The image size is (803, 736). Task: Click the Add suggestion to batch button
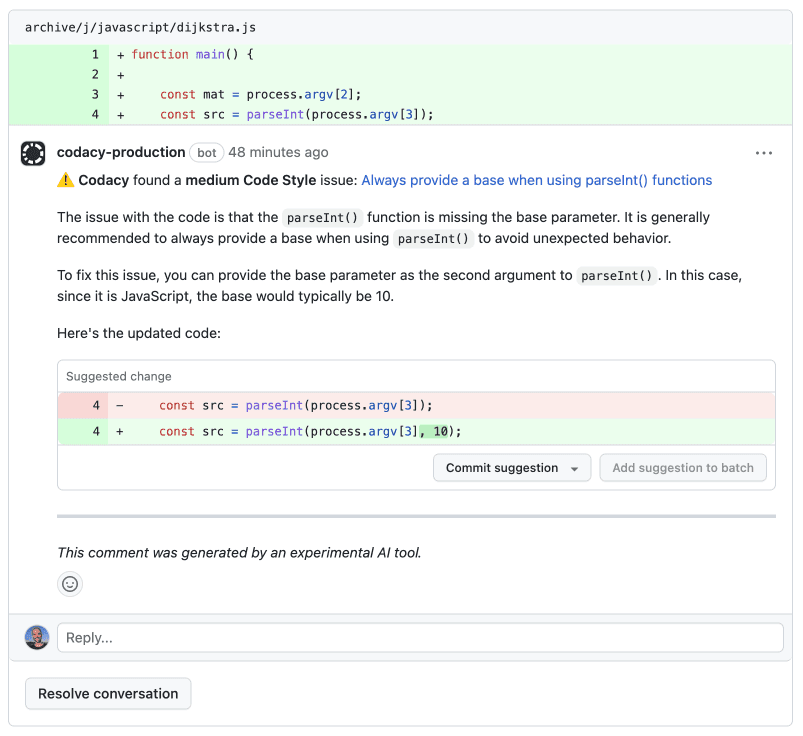[683, 467]
